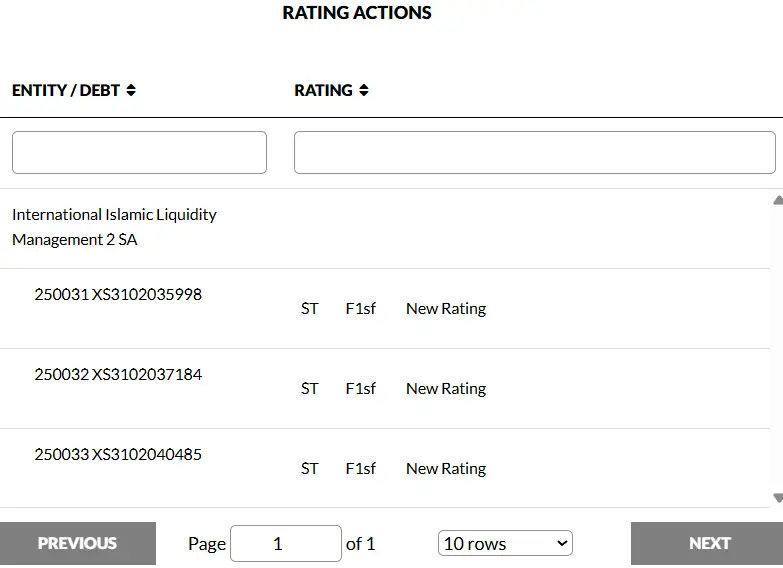Select debt row 250032 XS3102037184
The height and width of the screenshot is (568, 783).
coord(118,375)
